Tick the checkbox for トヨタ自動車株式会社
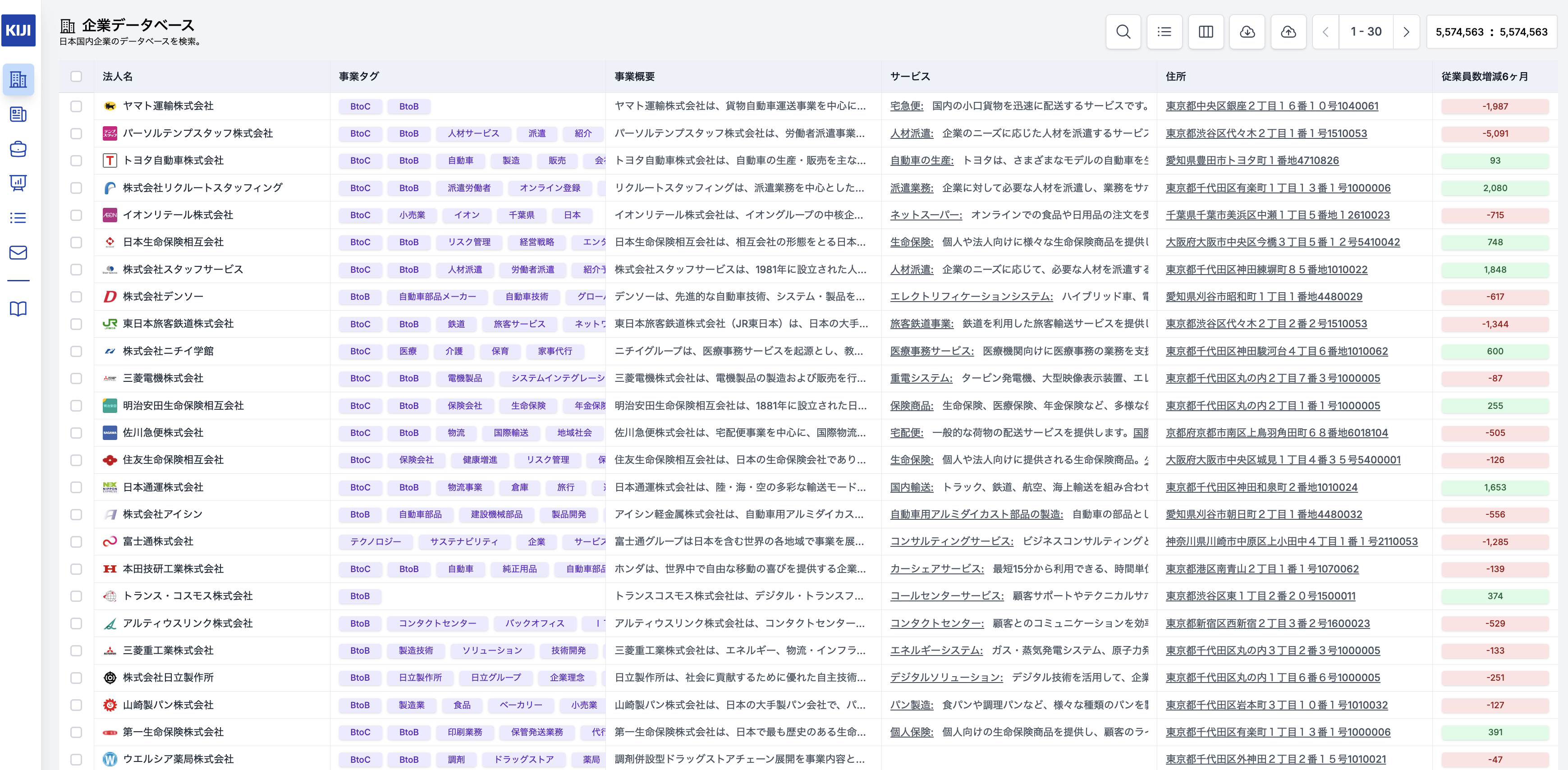Screen dimensions: 1568x770 (x=76, y=160)
